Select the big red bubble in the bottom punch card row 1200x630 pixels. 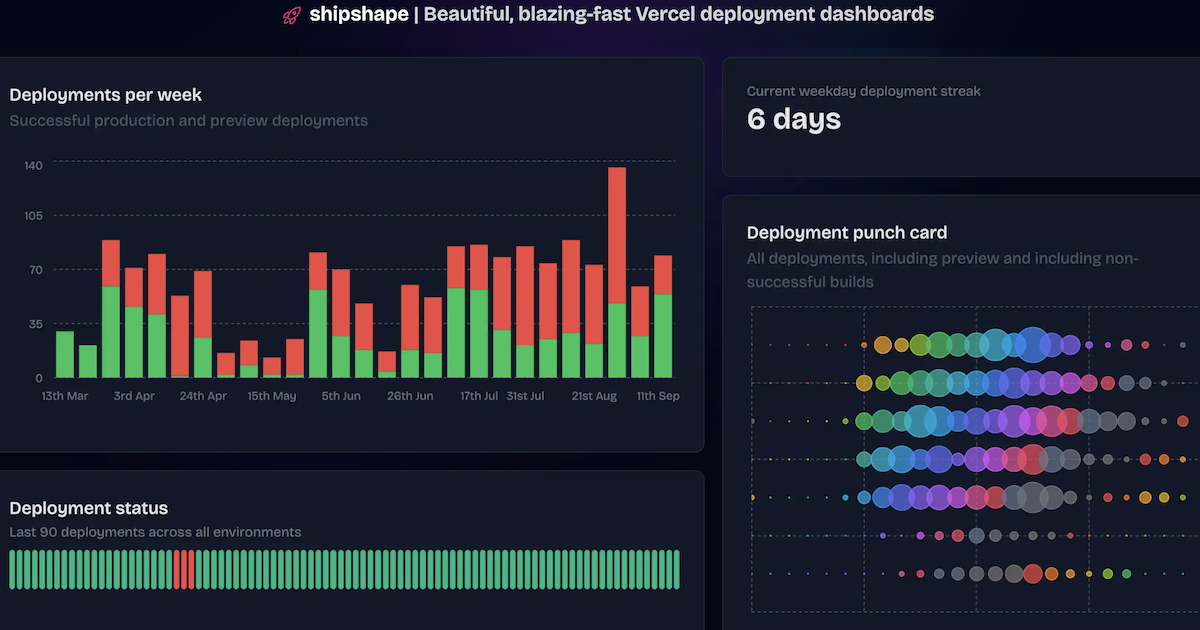1033,572
